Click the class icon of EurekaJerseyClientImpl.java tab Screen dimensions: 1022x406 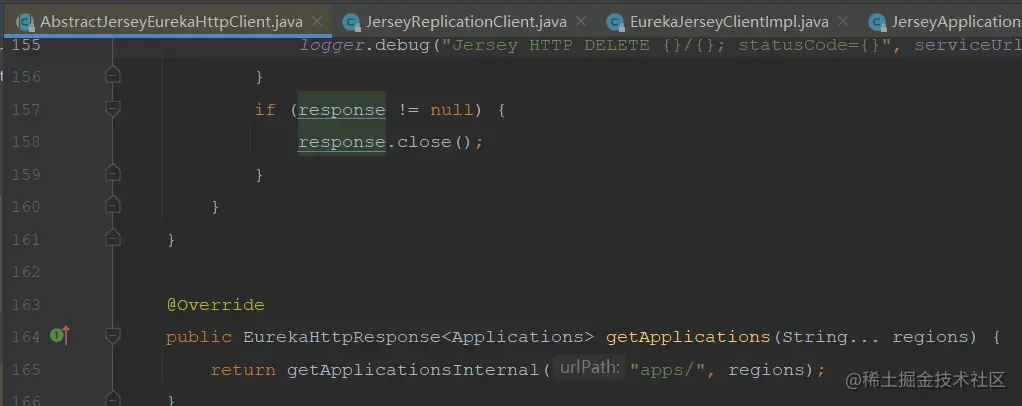point(616,23)
